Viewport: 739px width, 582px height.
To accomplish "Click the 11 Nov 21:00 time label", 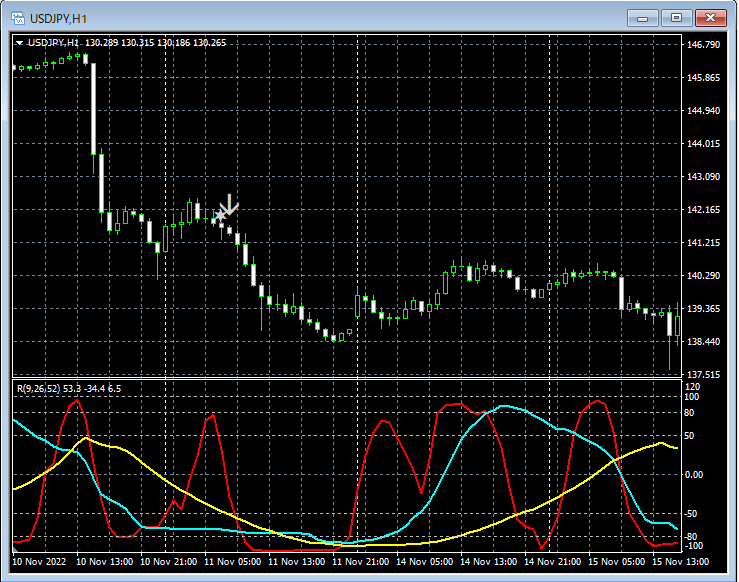I will click(361, 562).
